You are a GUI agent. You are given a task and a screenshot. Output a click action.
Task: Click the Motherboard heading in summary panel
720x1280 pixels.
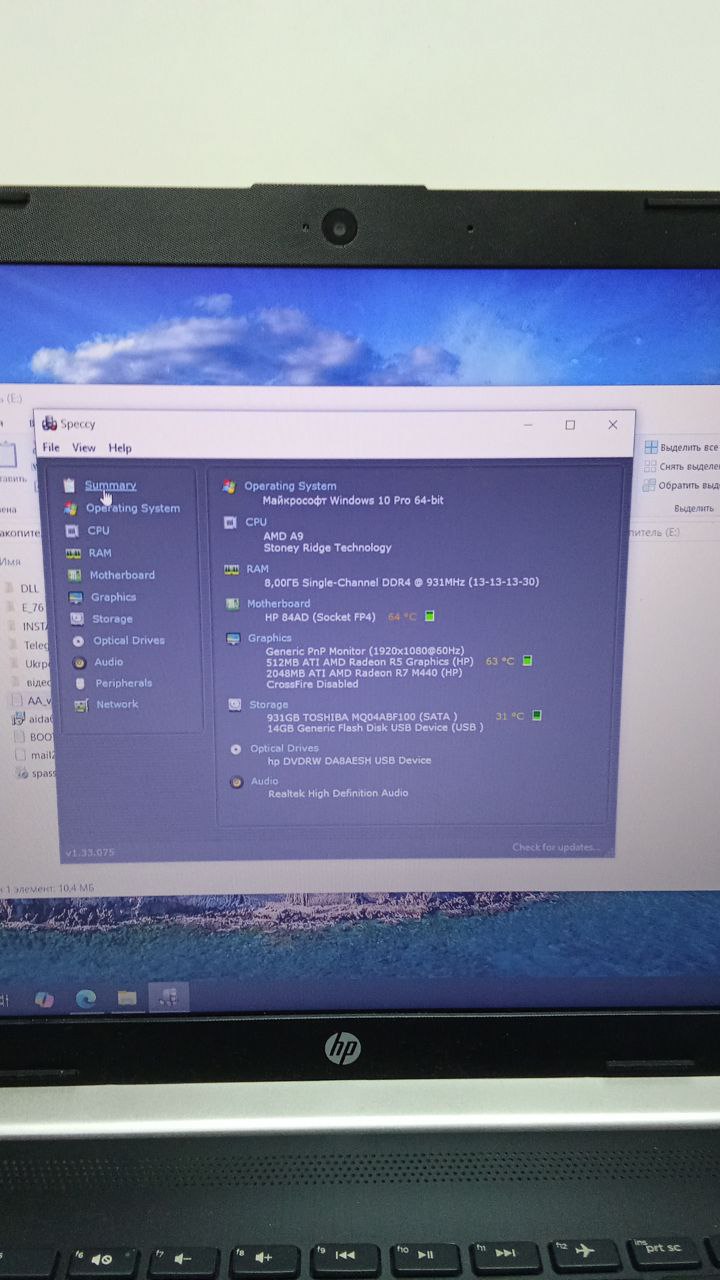click(x=278, y=604)
